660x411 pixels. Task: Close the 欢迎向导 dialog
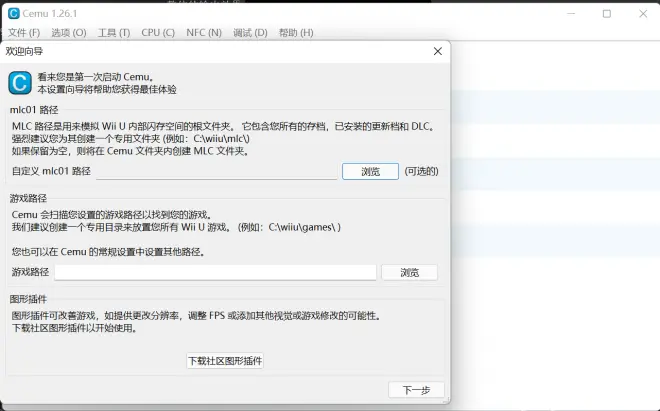438,51
